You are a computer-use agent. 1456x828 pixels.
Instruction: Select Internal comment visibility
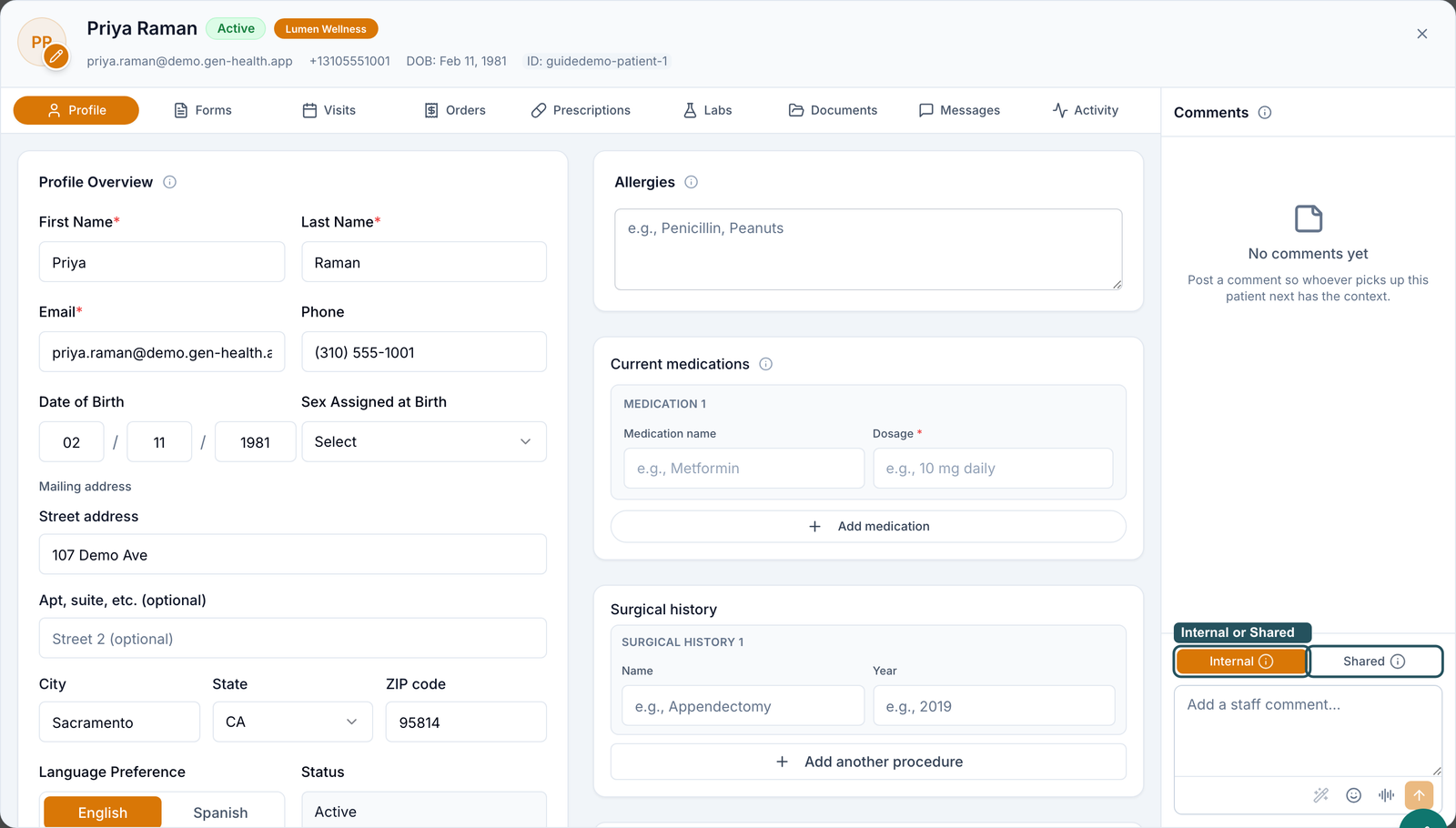tap(1241, 661)
